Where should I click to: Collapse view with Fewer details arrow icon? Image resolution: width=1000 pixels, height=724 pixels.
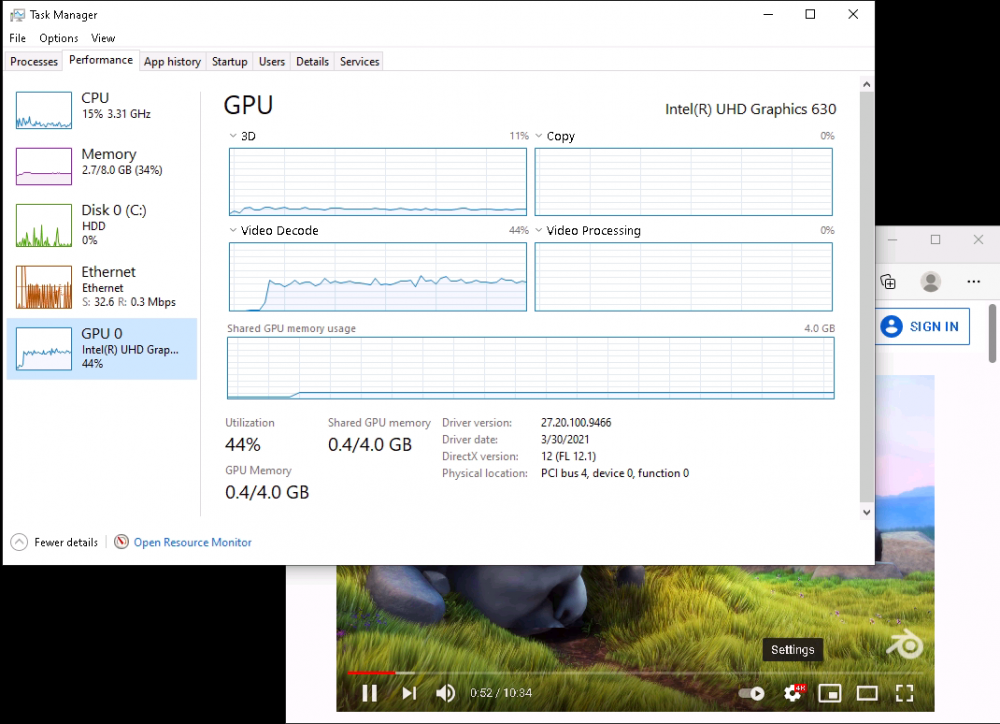19,542
